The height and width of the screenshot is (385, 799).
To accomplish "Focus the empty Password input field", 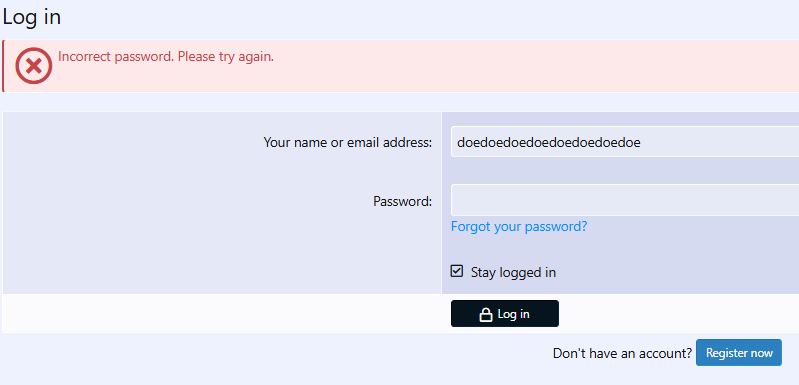I will tap(625, 200).
